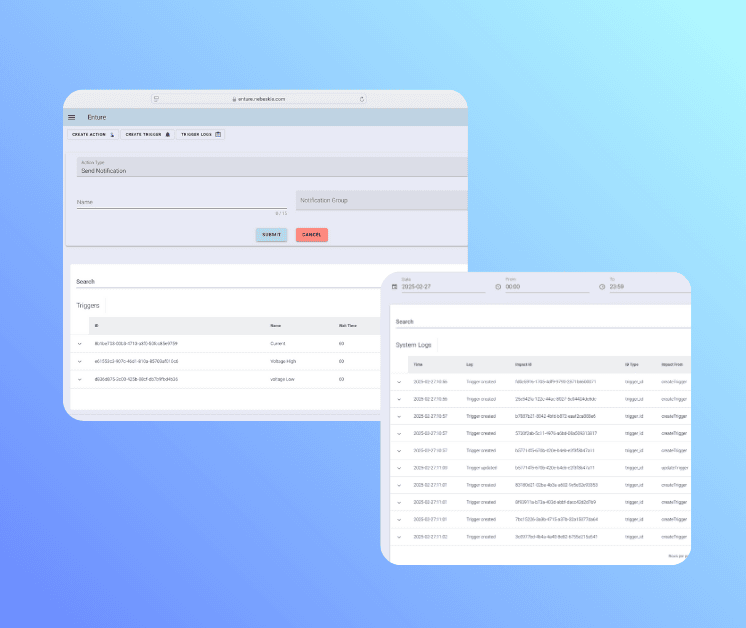
Task: Expand the Current trigger row
Action: pos(79,343)
